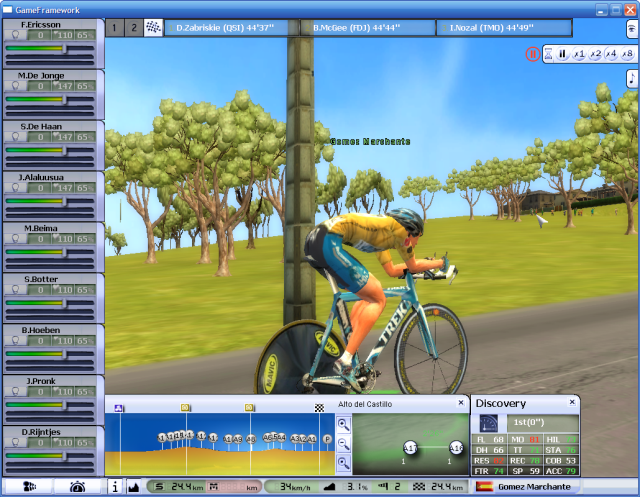Toggle the lightbulb icon for B.Hoeben
This screenshot has width=640, height=497.
tap(15, 342)
